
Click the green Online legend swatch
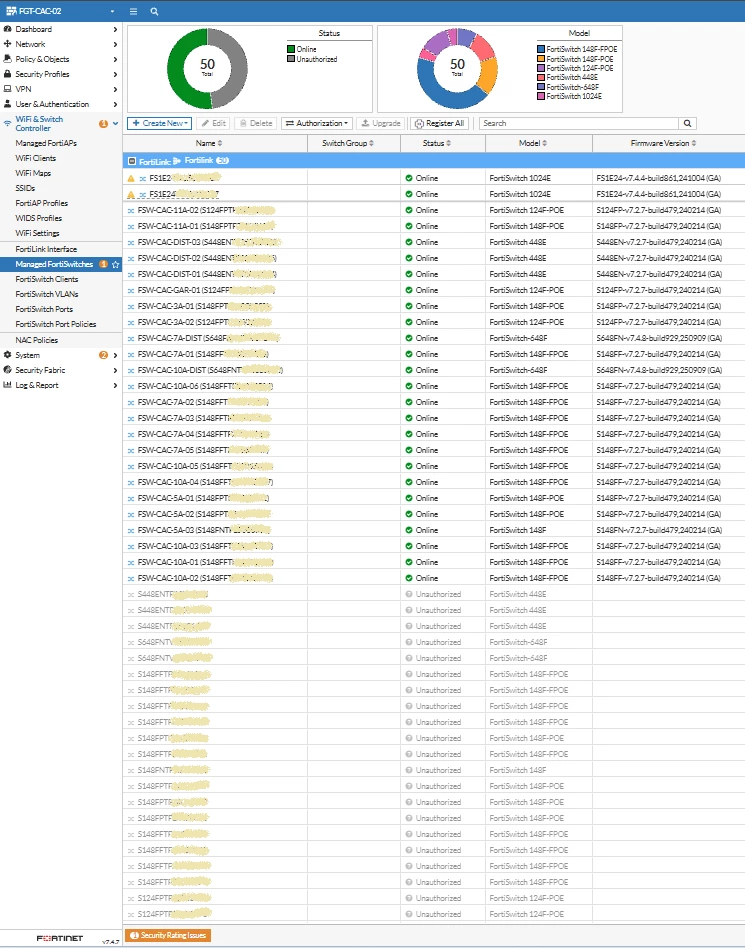click(x=291, y=50)
